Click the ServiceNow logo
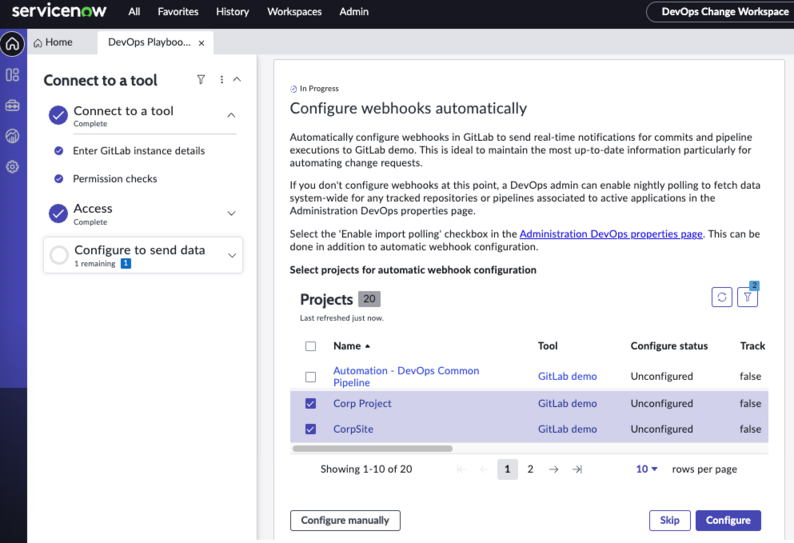 coord(59,11)
